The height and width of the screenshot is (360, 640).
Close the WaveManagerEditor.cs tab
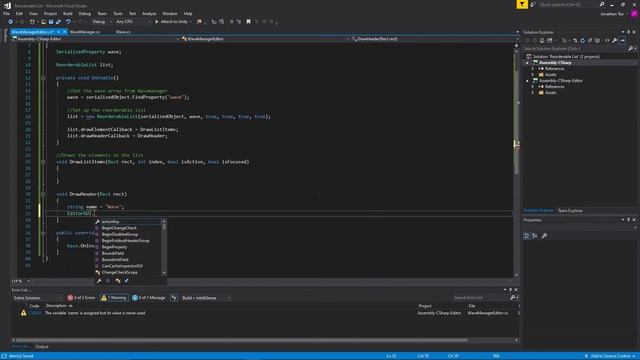click(64, 32)
